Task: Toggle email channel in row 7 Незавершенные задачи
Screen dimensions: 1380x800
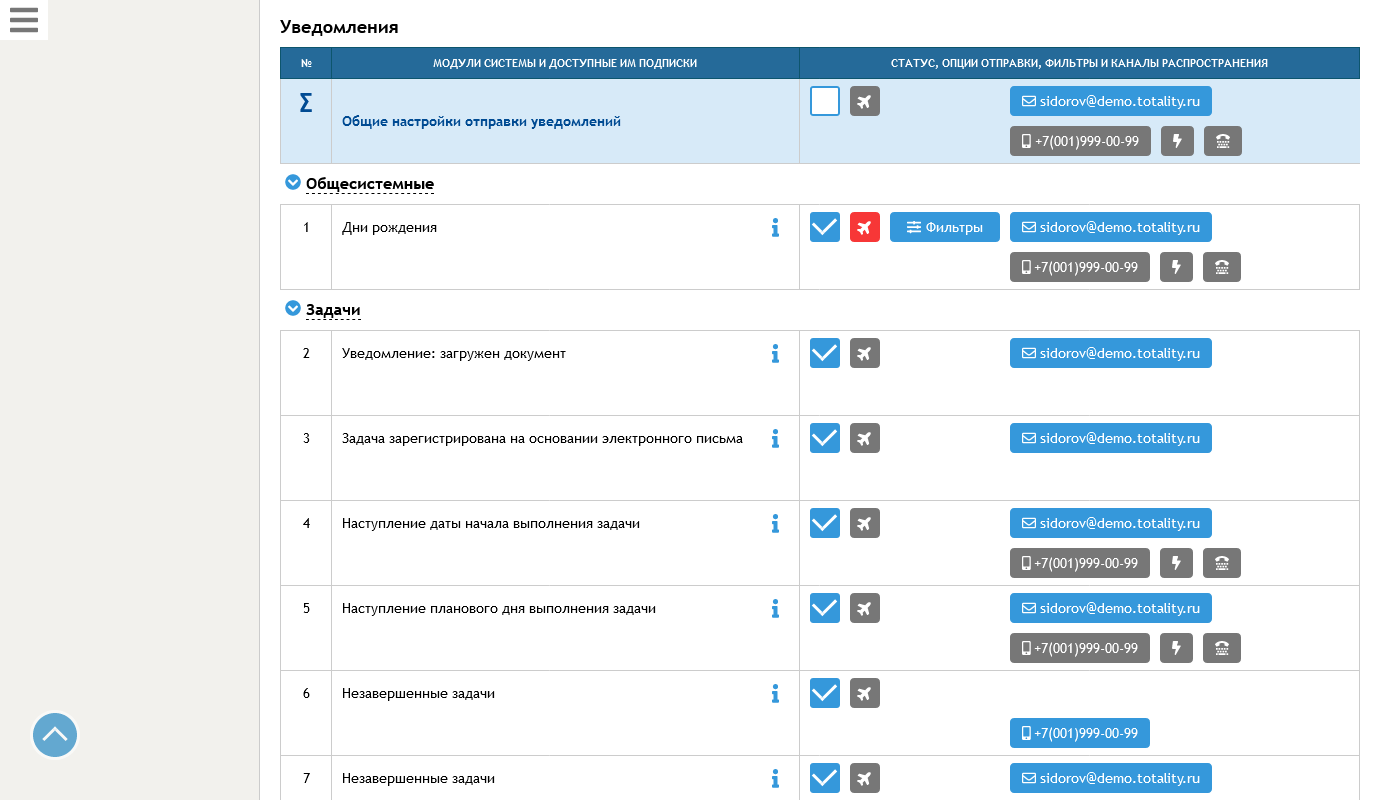Action: click(x=1111, y=778)
